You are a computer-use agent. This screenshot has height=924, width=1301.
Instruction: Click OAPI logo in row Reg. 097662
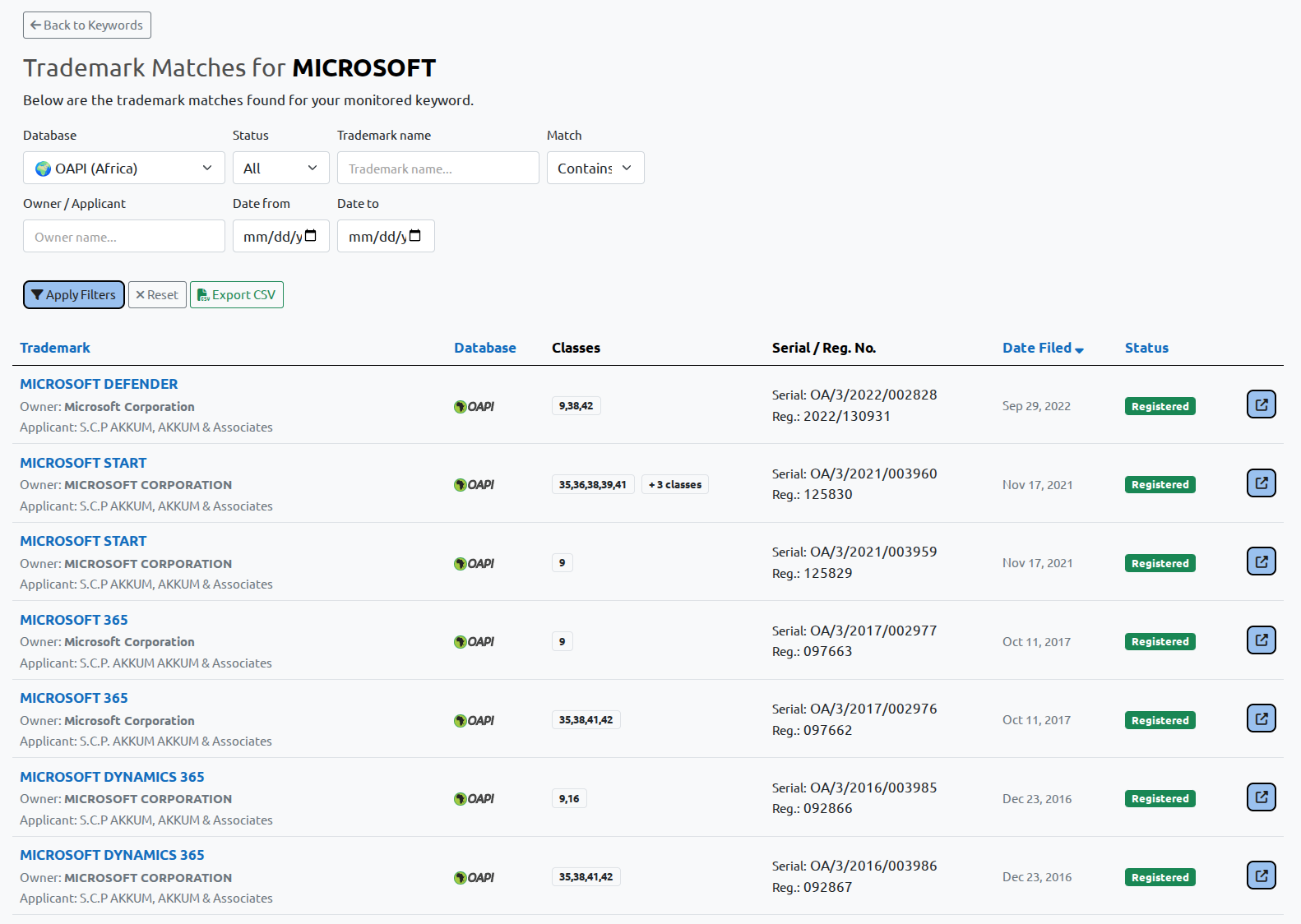474,720
